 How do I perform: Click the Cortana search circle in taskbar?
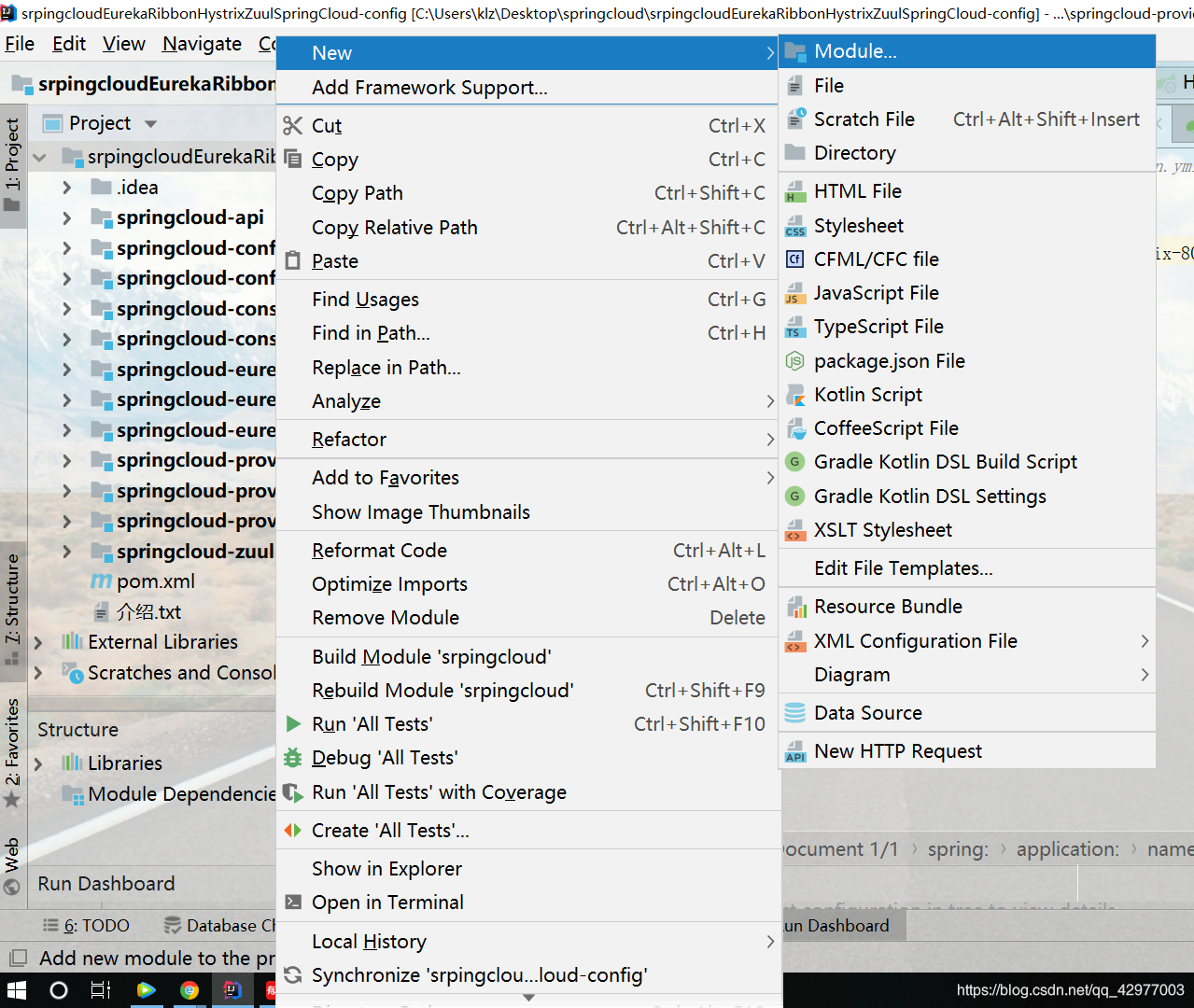58,990
